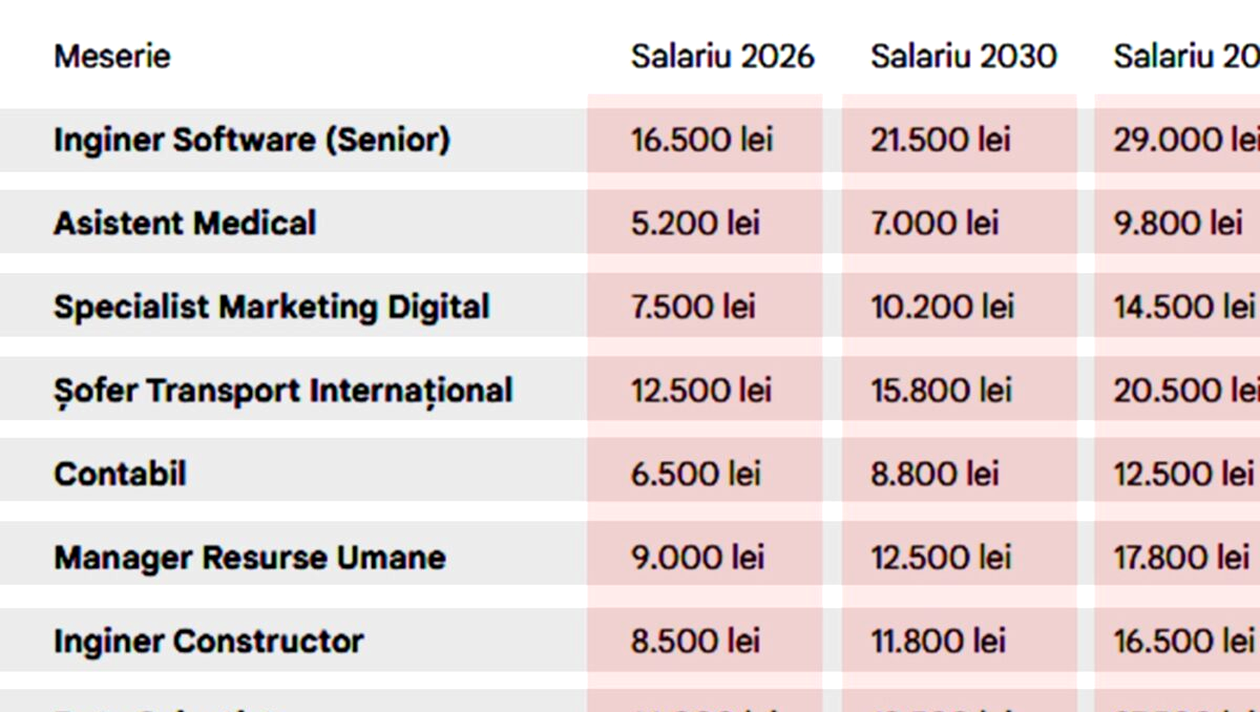Select the 10.200 lei salary cell

point(942,306)
